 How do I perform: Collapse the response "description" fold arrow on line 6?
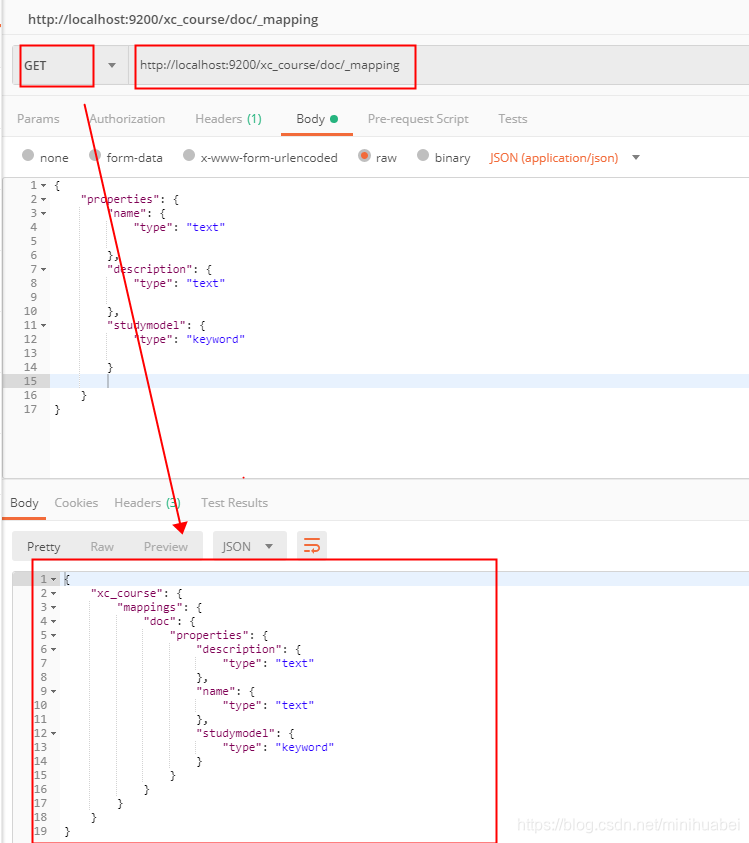point(53,649)
